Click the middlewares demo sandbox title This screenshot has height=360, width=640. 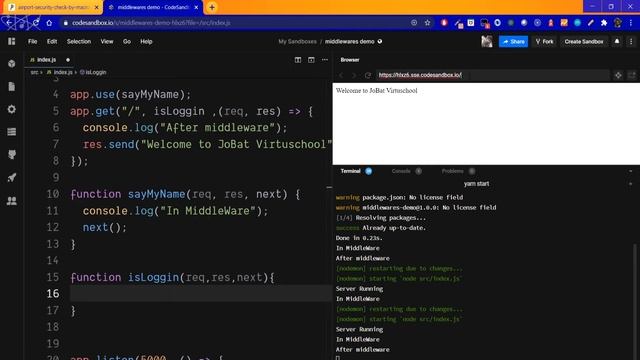coord(350,41)
